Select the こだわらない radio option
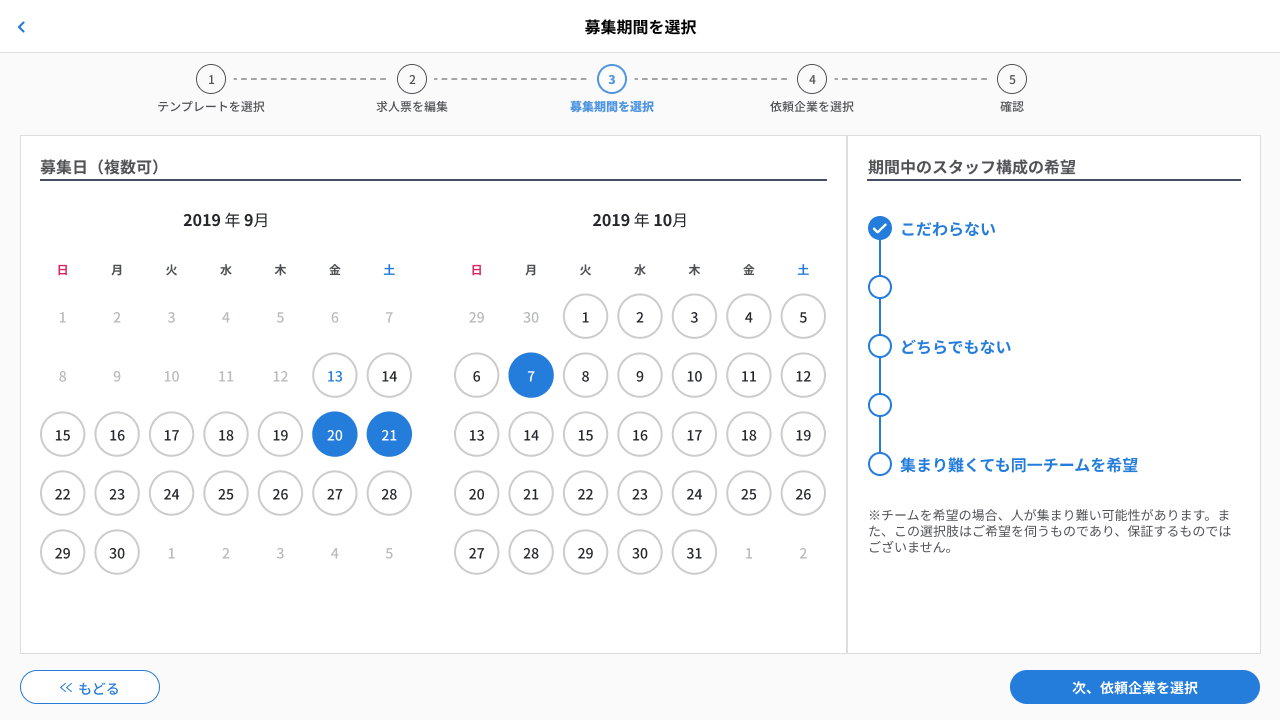The height and width of the screenshot is (720, 1280). 880,228
